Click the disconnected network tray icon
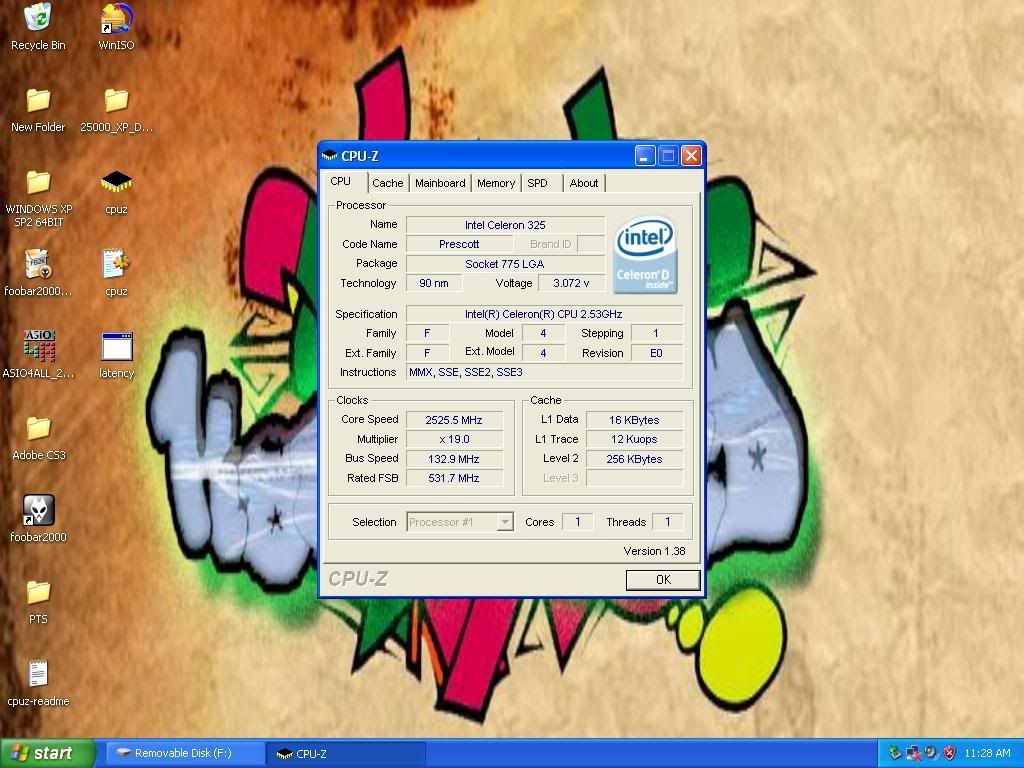Screen dimensions: 1024x768 coord(913,753)
